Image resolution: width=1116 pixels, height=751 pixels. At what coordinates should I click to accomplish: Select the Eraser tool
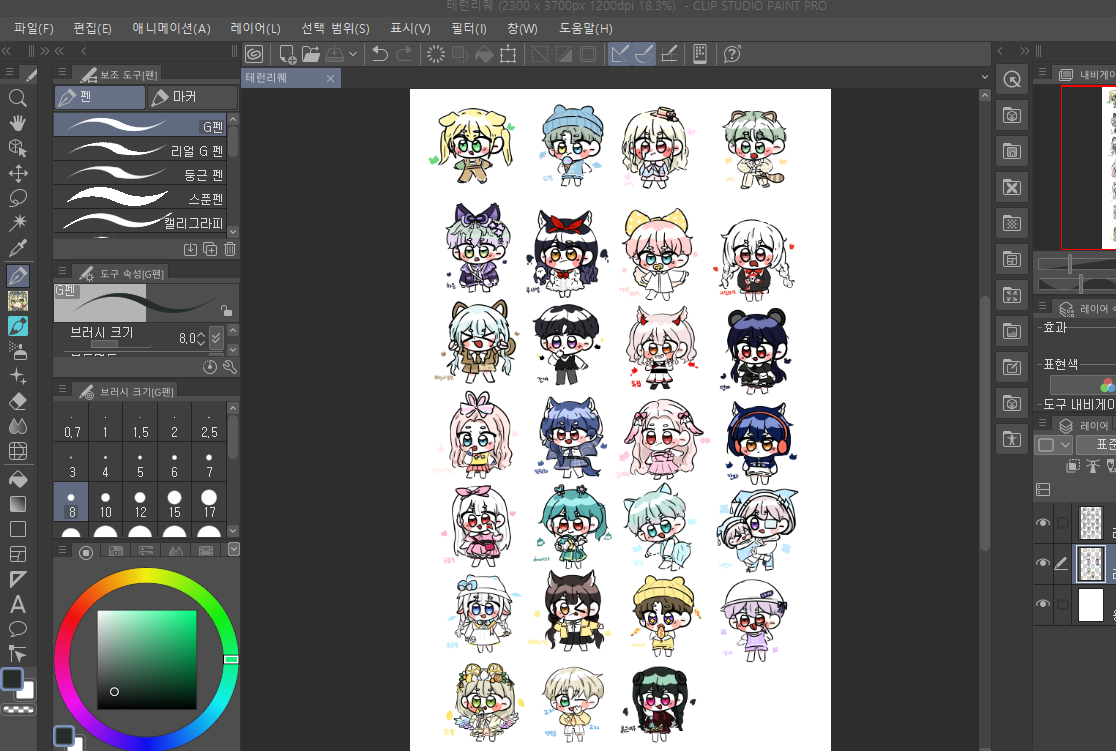(18, 401)
